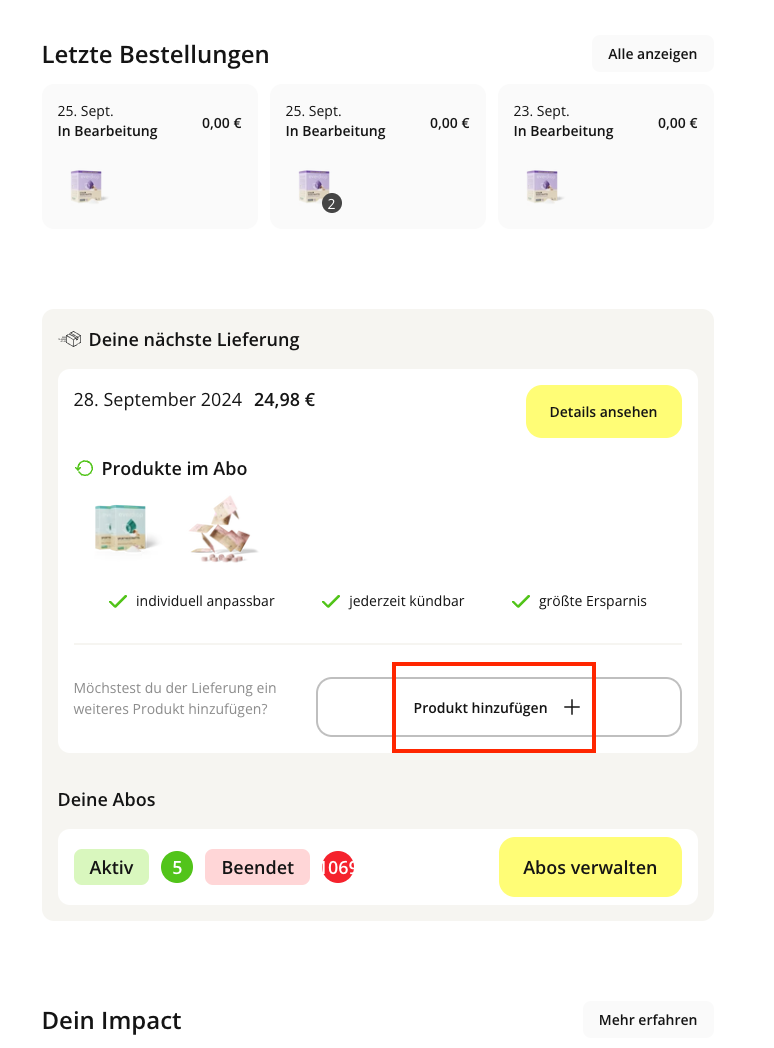Viewport: 774px width, 1048px height.
Task: Select the Beendet subscriptions label
Action: 257,867
